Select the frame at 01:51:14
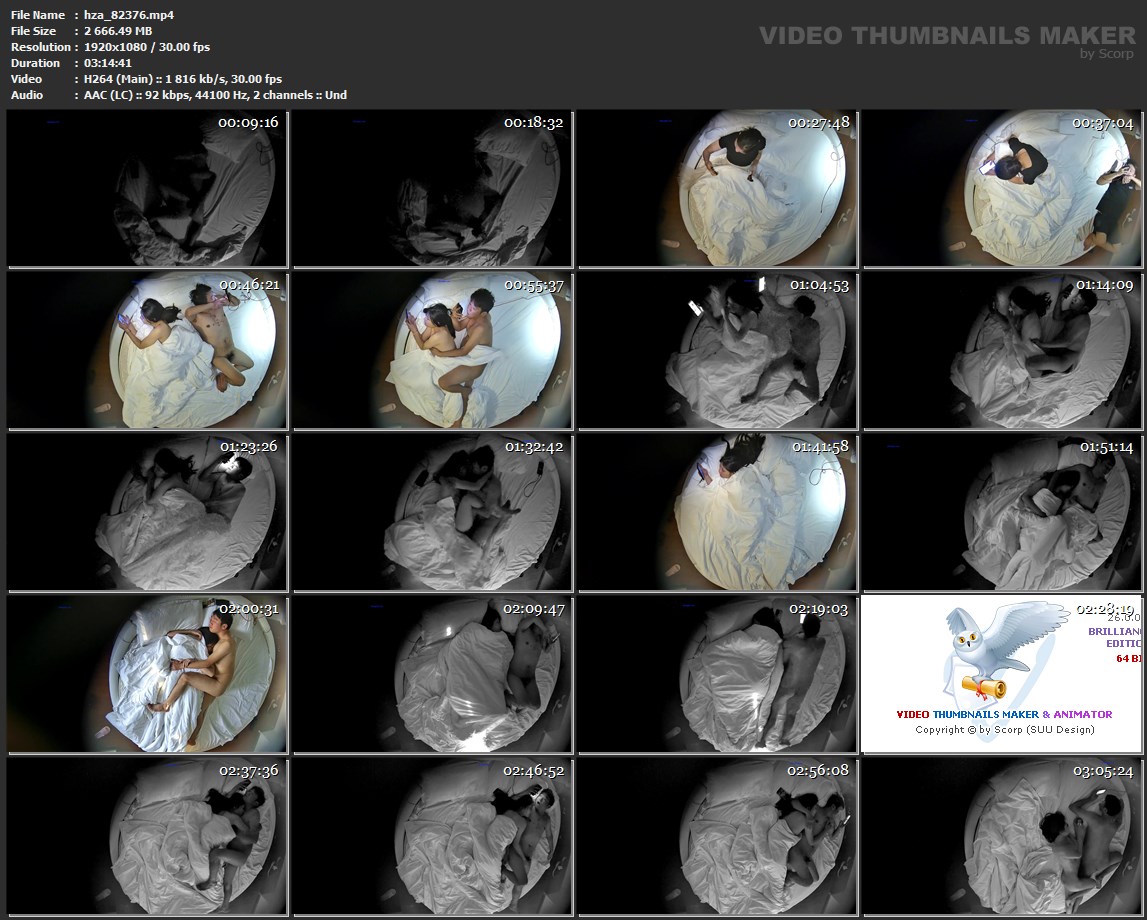This screenshot has width=1147, height=920. point(1002,512)
